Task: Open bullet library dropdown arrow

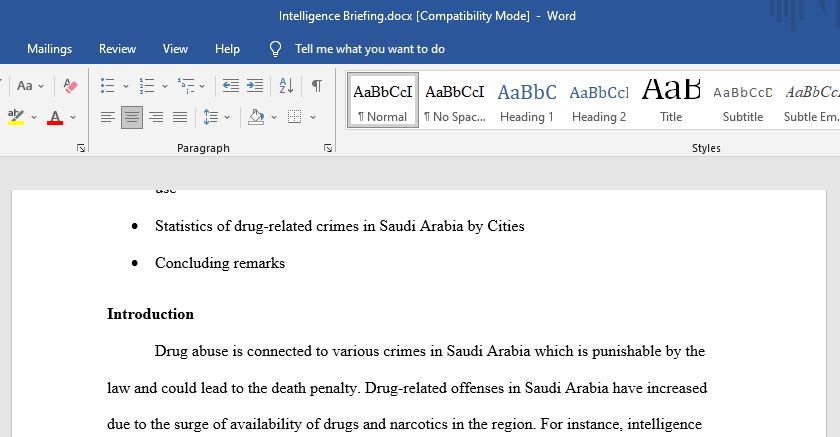Action: coord(125,86)
